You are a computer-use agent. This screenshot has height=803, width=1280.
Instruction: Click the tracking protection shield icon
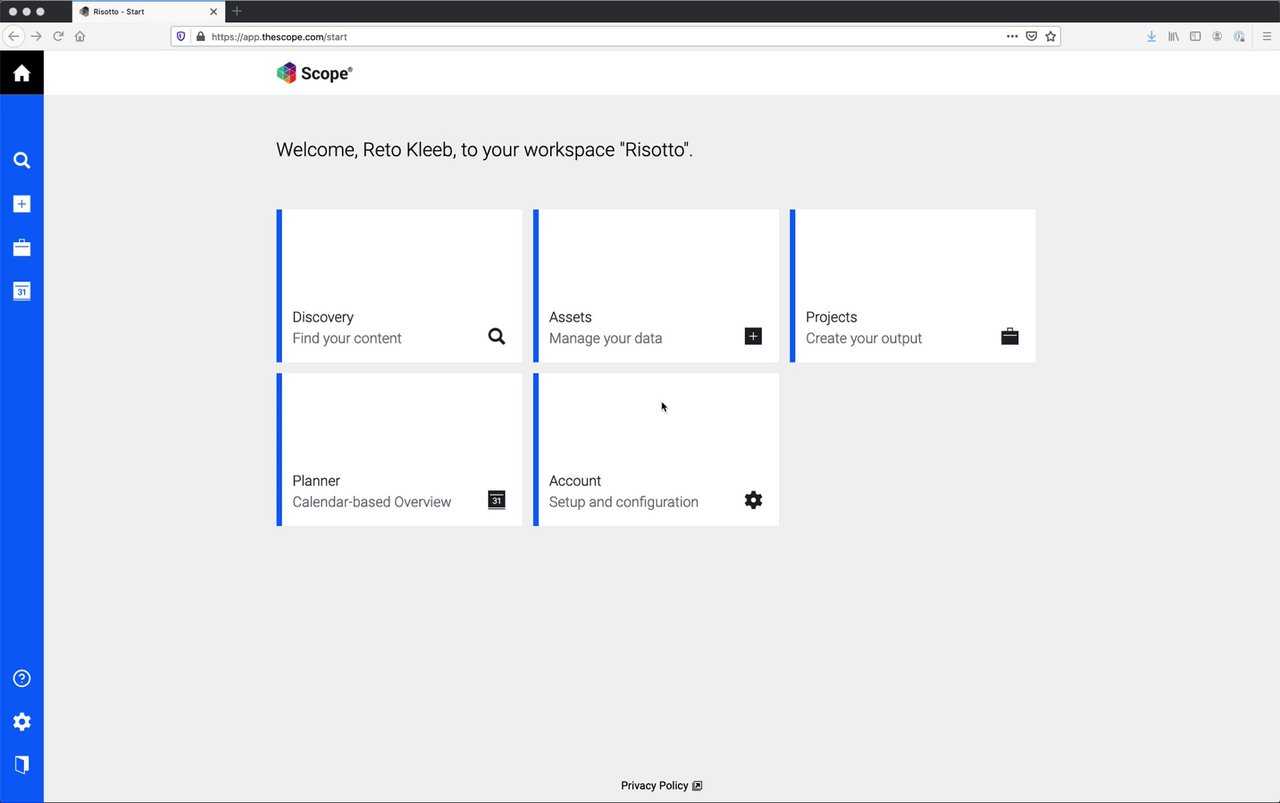point(181,36)
